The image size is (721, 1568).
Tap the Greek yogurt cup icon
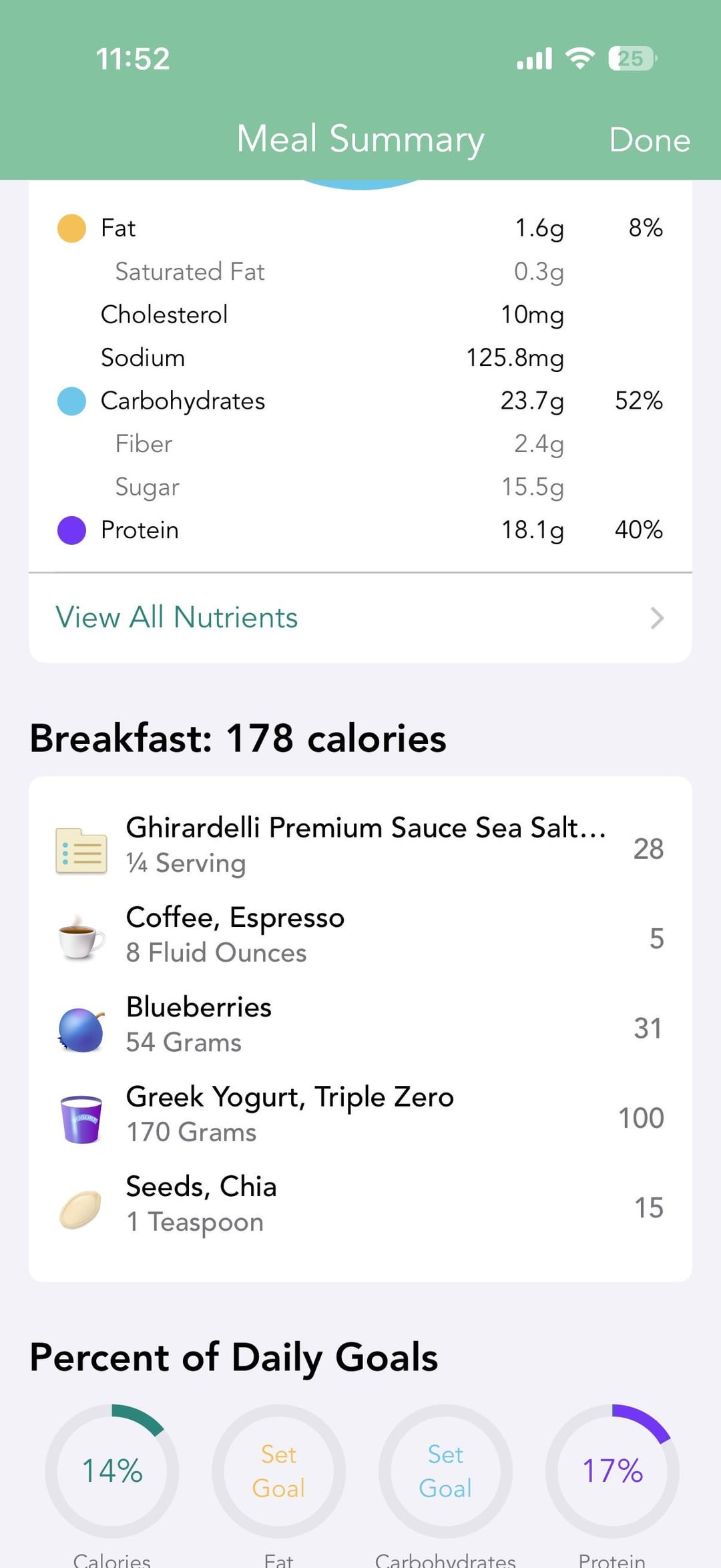tap(81, 1119)
